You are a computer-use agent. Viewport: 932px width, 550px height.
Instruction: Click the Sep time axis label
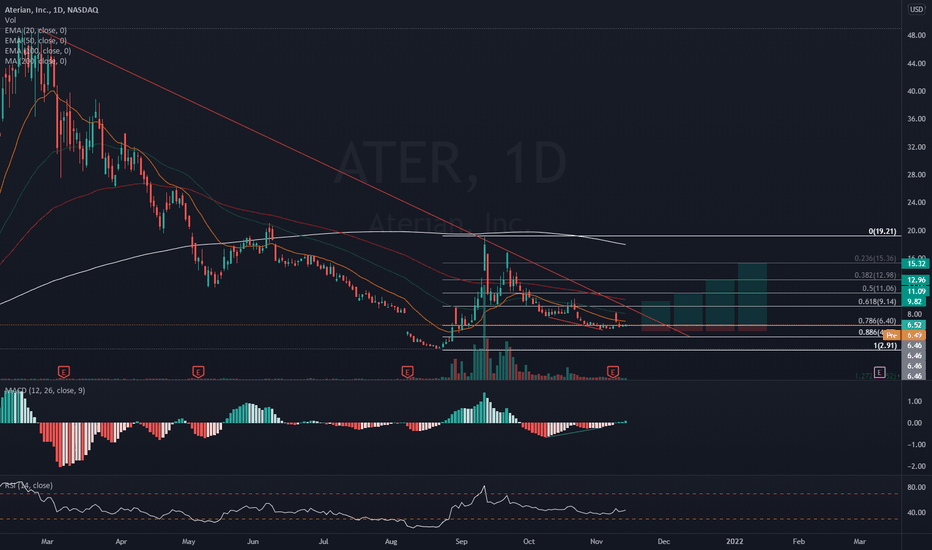click(461, 542)
